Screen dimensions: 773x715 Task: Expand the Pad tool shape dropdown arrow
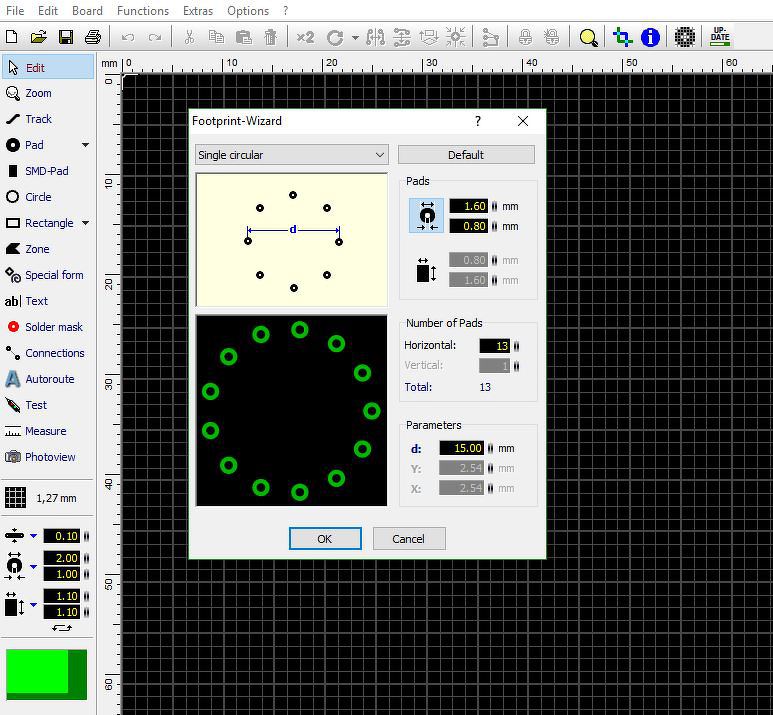[x=85, y=145]
